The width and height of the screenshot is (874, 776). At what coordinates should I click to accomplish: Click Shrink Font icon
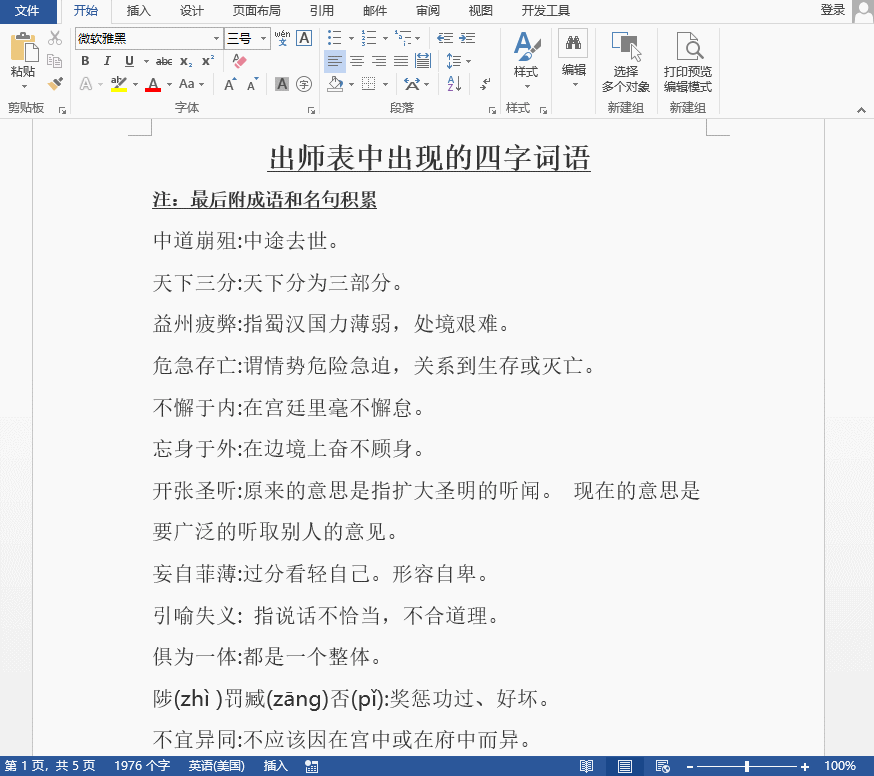253,84
